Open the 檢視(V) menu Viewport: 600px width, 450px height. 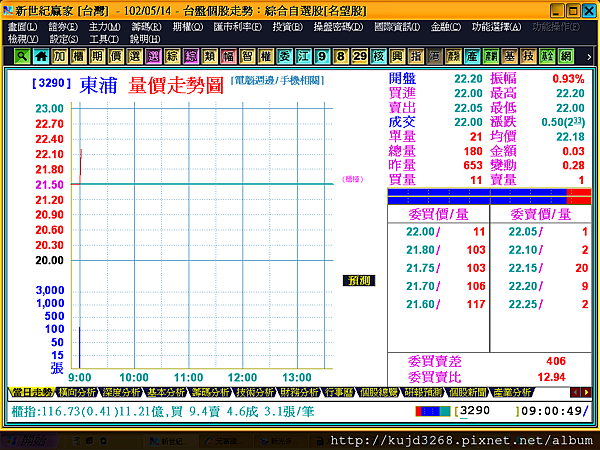click(23, 39)
